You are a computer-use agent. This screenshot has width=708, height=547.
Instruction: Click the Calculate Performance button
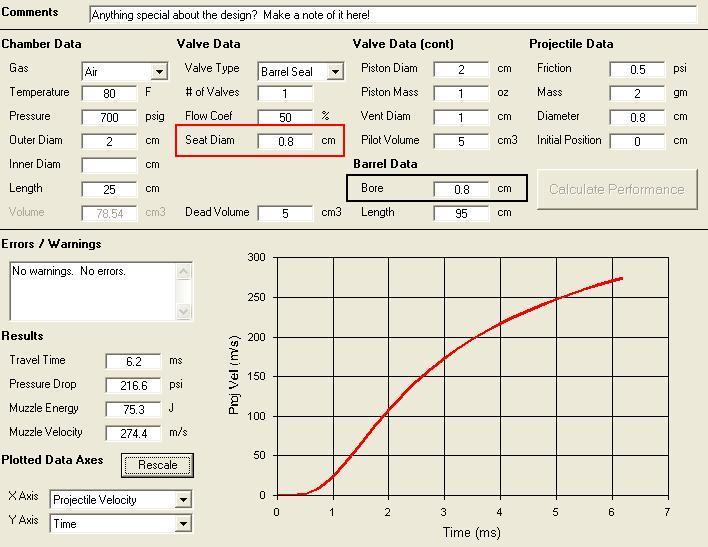click(616, 189)
